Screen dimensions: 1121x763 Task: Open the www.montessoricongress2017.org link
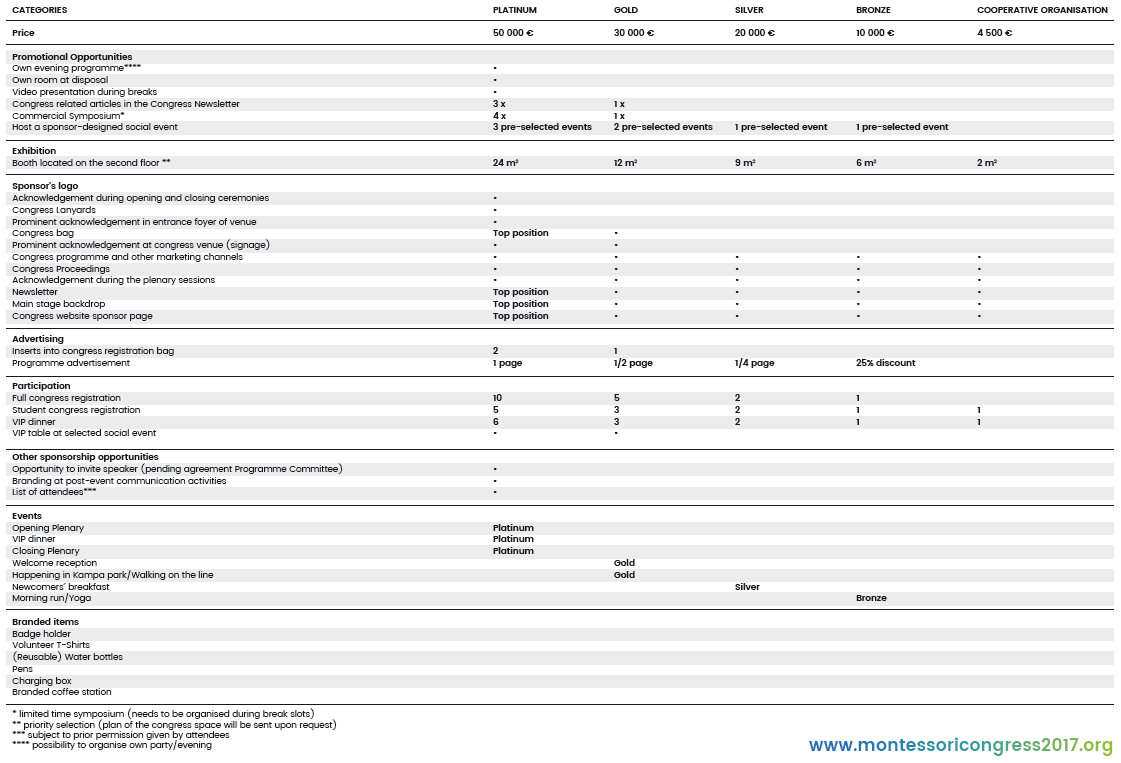click(x=961, y=745)
